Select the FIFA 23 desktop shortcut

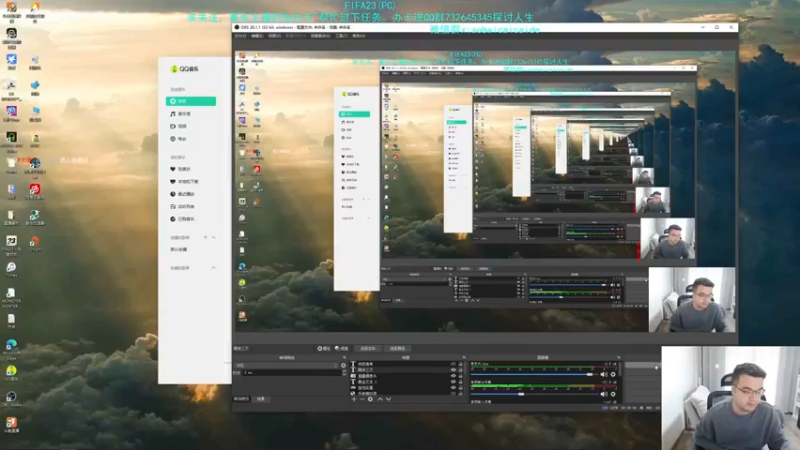point(11,244)
